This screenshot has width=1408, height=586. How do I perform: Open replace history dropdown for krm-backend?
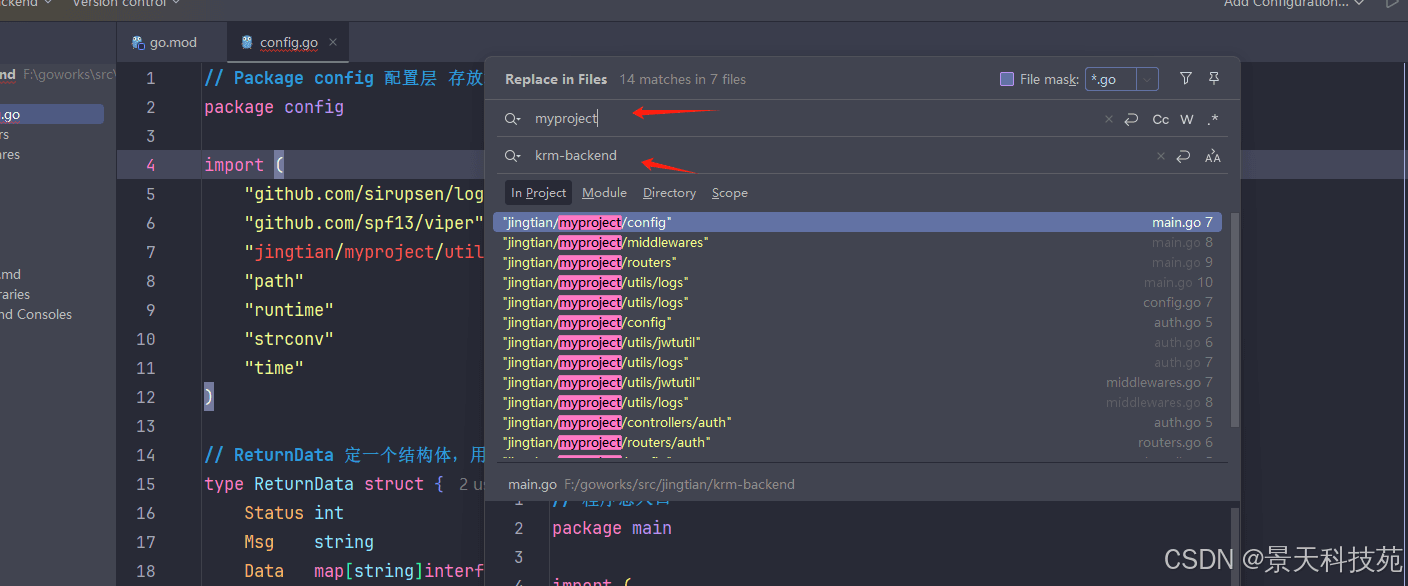click(513, 156)
